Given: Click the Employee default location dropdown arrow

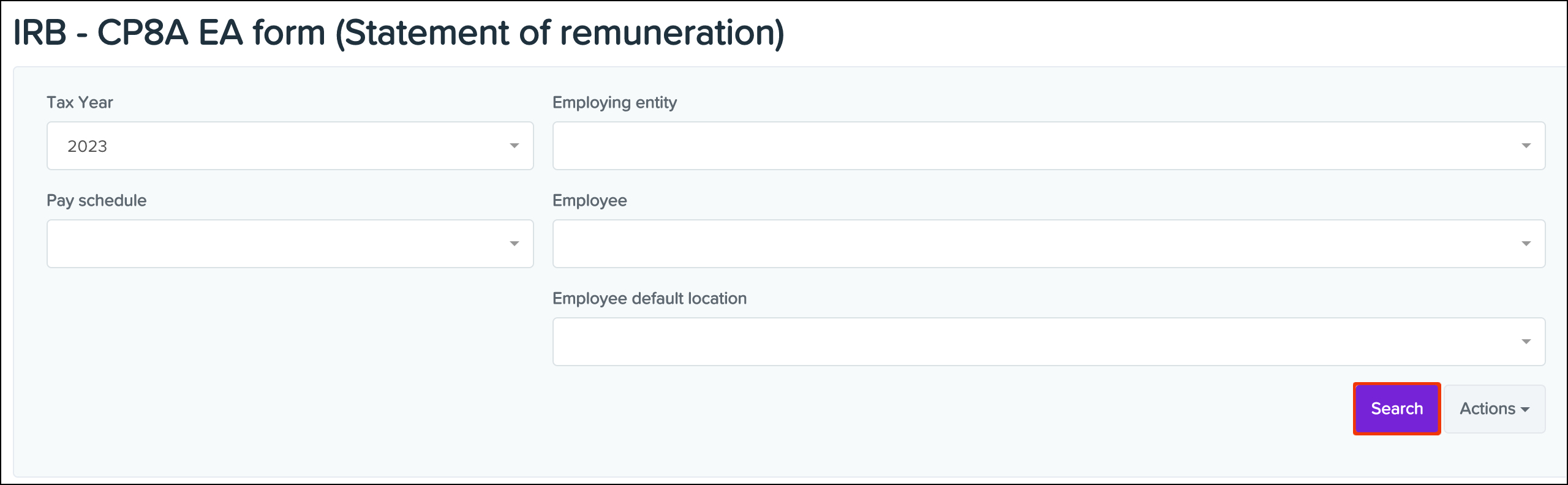Looking at the screenshot, I should [x=1526, y=341].
